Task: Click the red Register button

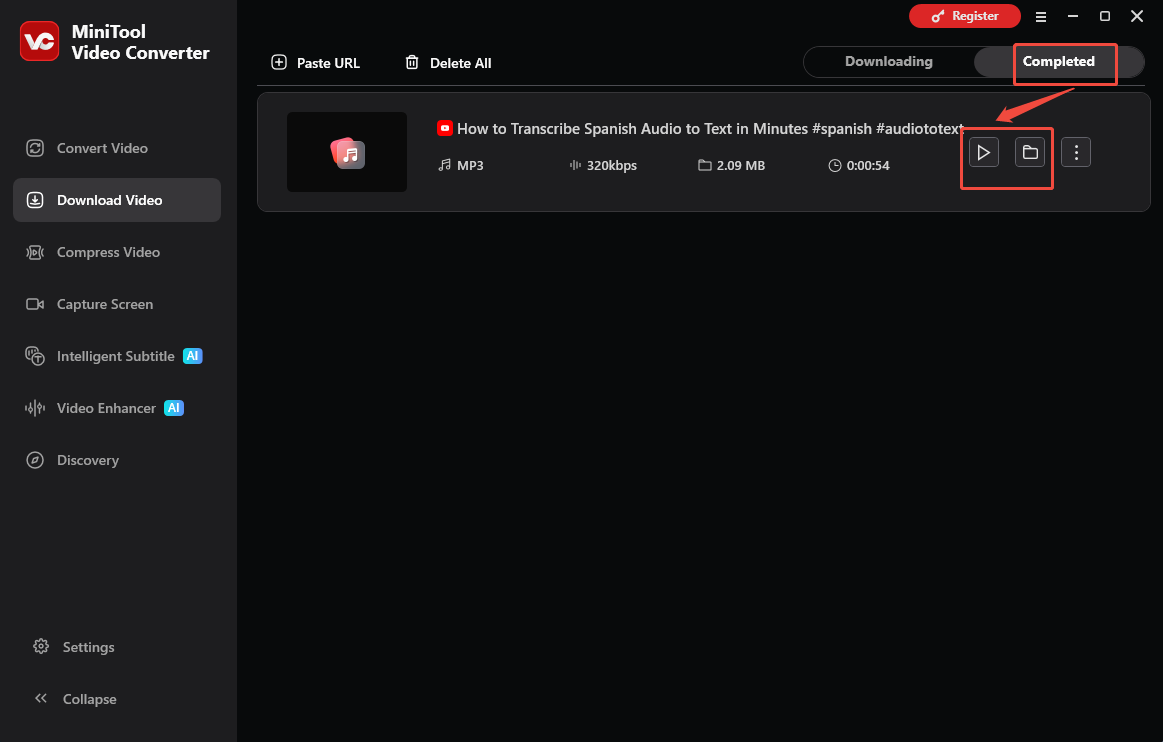Action: (964, 16)
